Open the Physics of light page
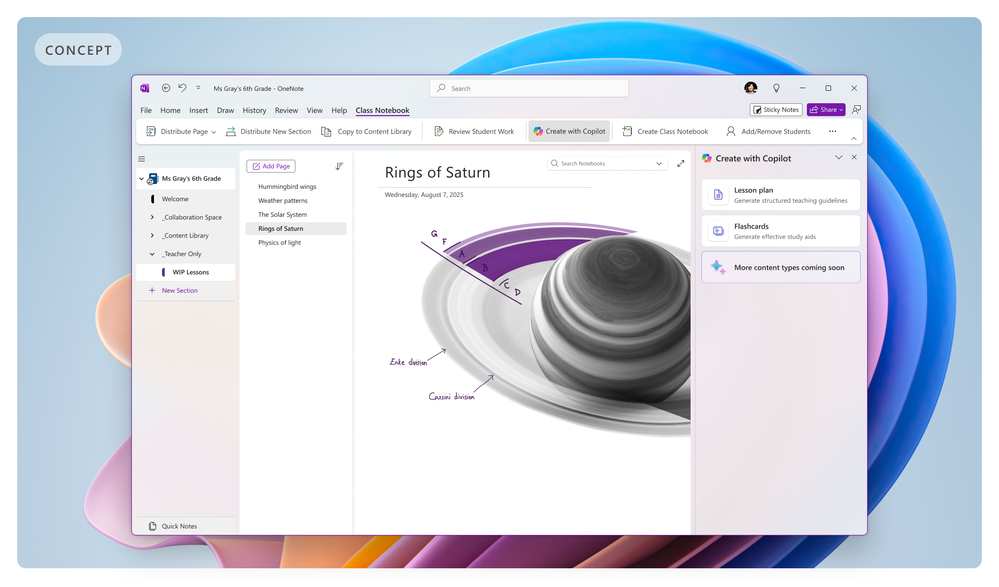999x587 pixels. pos(279,243)
